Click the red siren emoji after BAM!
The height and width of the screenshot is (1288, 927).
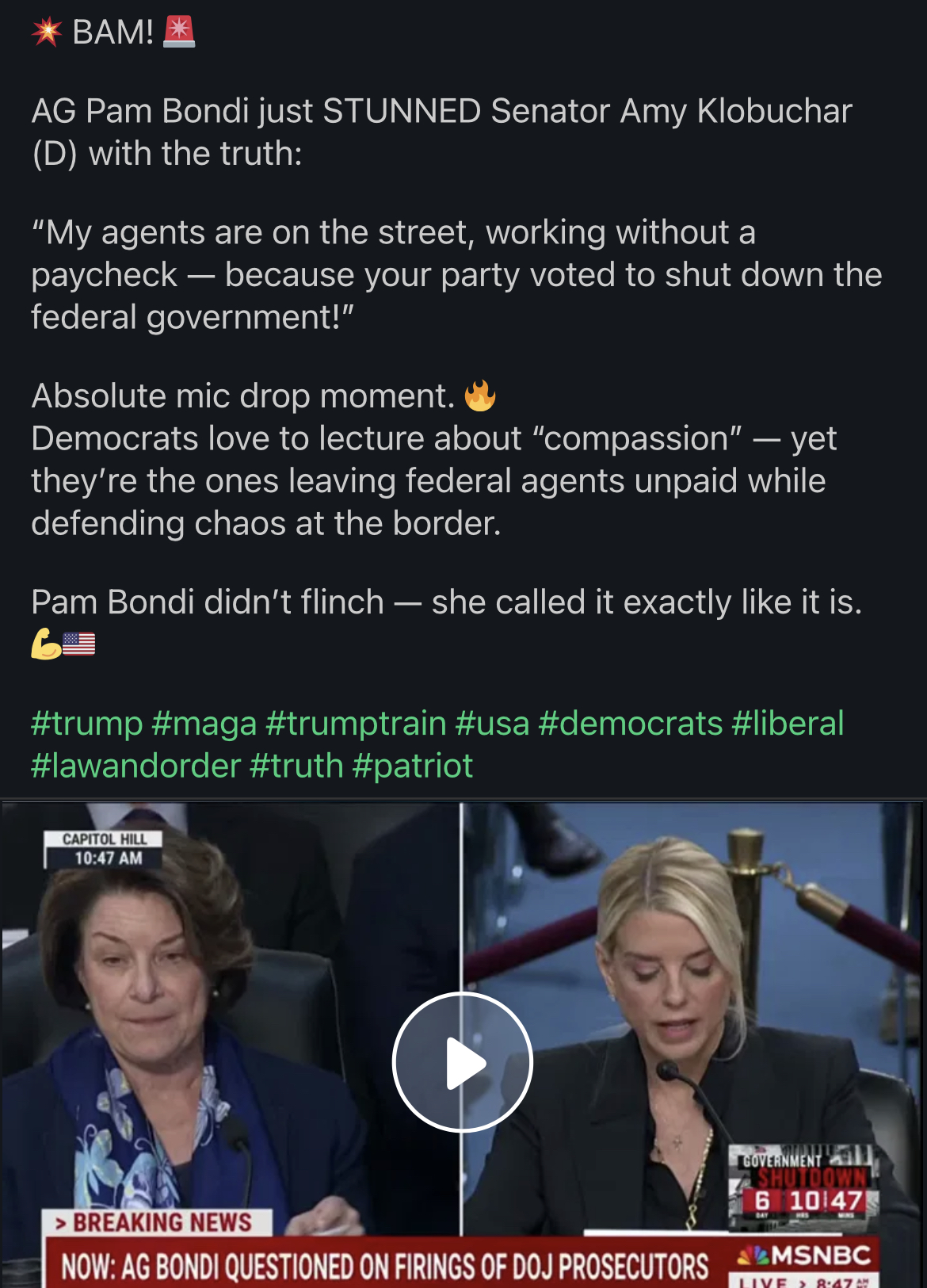178,32
